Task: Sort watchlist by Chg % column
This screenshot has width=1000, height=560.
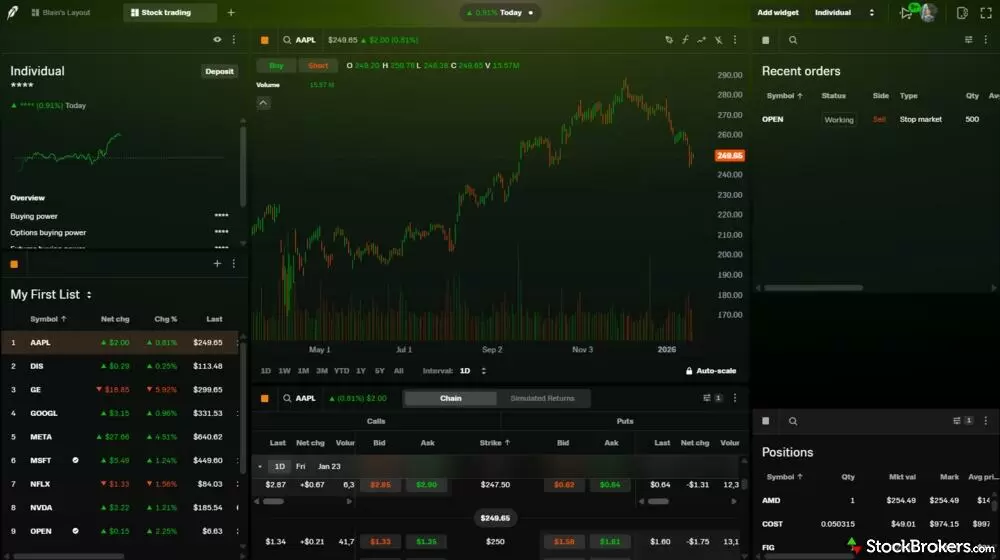Action: point(166,319)
